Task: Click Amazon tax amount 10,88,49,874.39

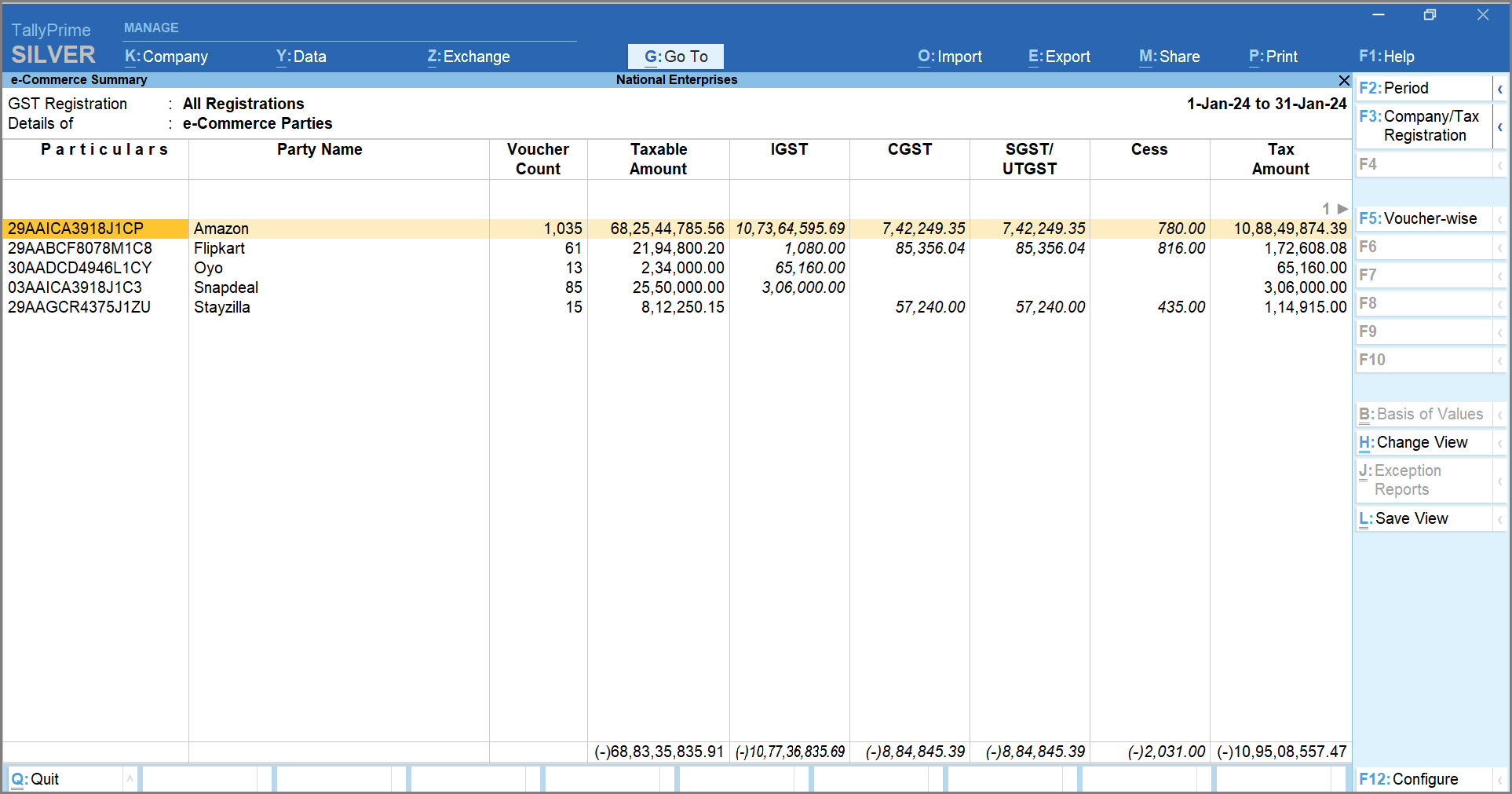Action: click(x=1290, y=229)
